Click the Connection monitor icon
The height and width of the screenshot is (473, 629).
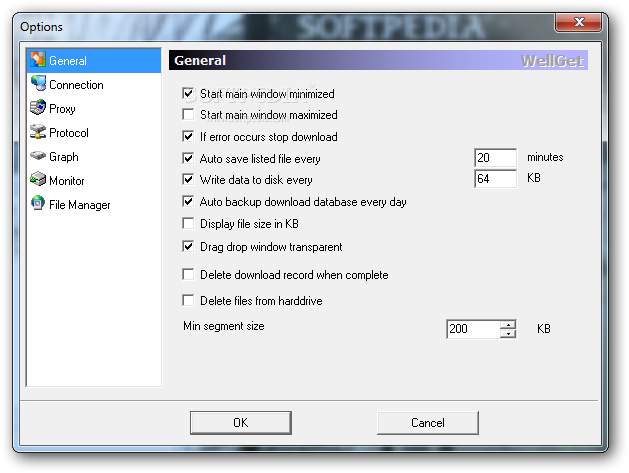38,83
